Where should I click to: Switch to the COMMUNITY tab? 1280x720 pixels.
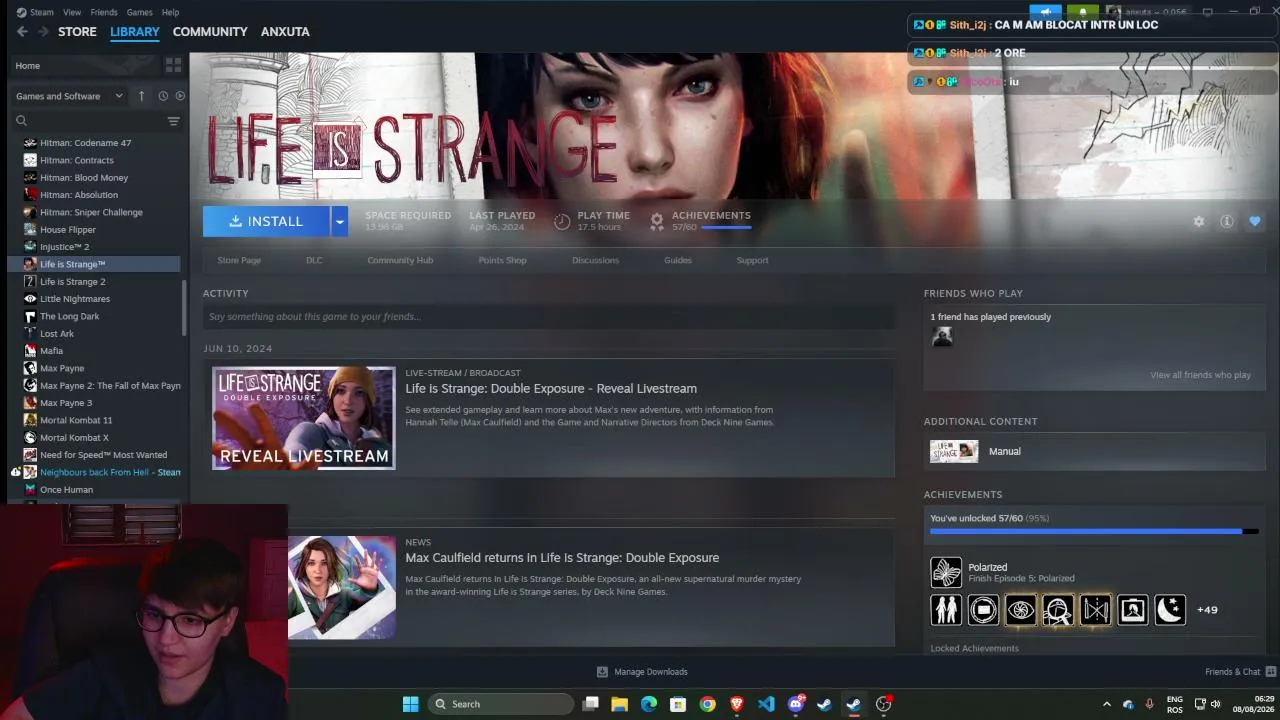tap(210, 32)
